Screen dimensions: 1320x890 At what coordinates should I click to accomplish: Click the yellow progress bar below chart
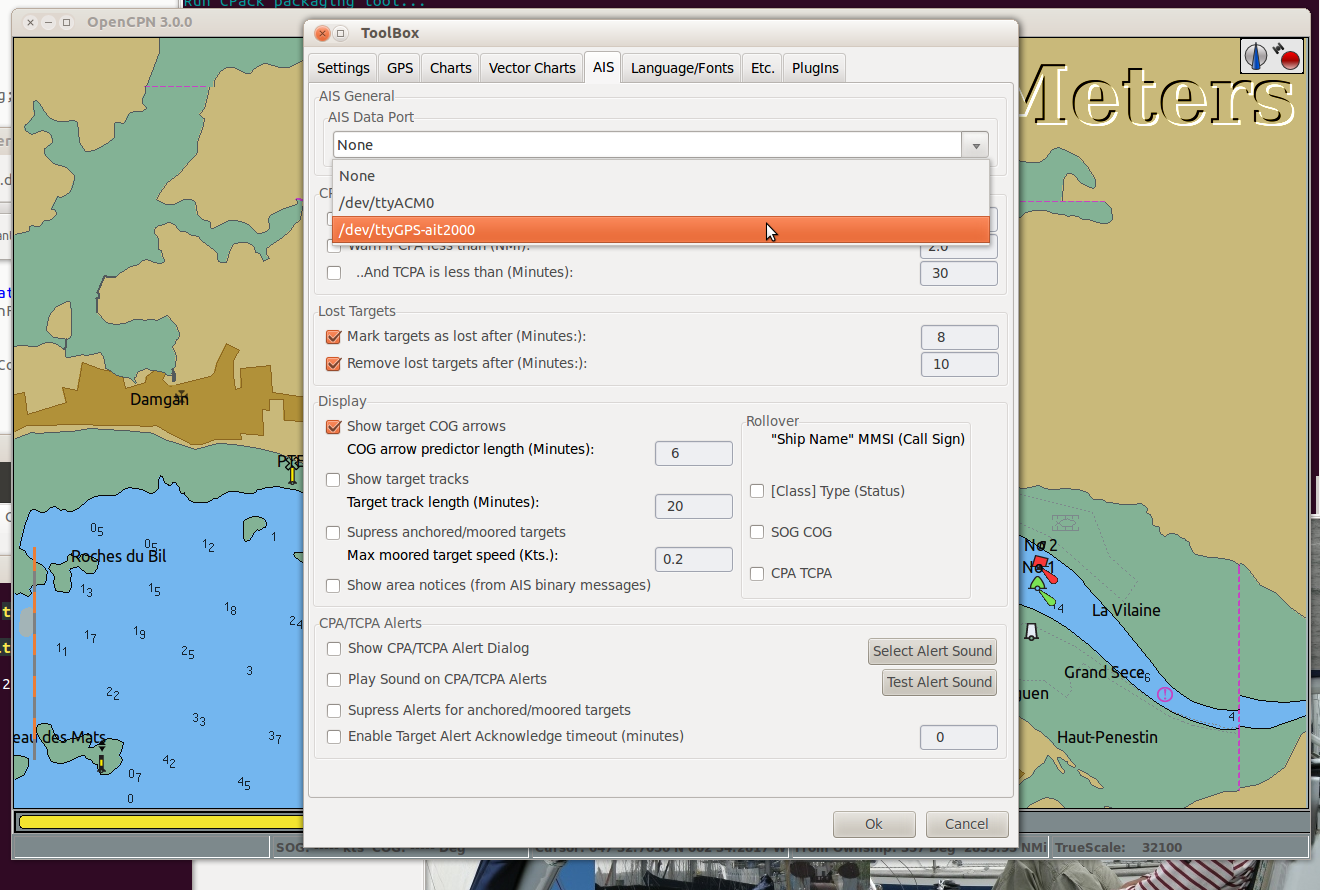161,822
